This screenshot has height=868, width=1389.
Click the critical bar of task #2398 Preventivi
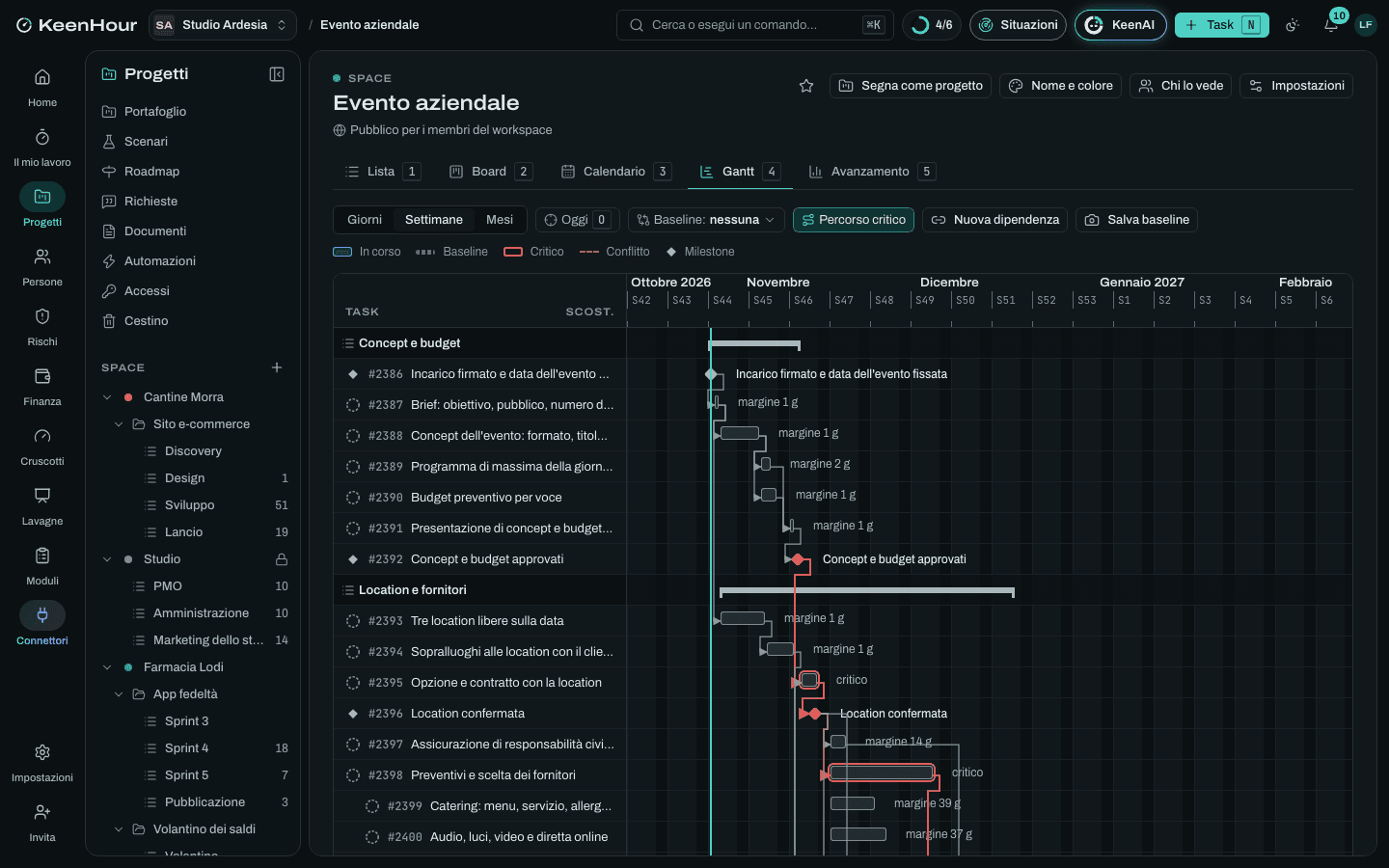(882, 773)
